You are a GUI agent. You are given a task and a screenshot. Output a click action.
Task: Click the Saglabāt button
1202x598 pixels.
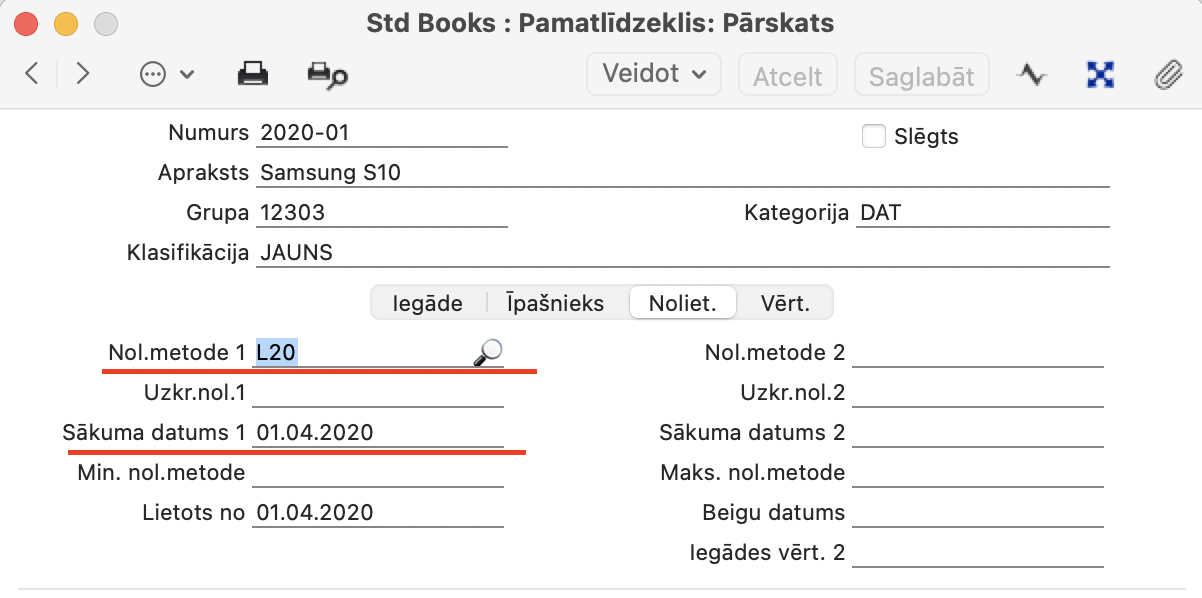click(921, 76)
